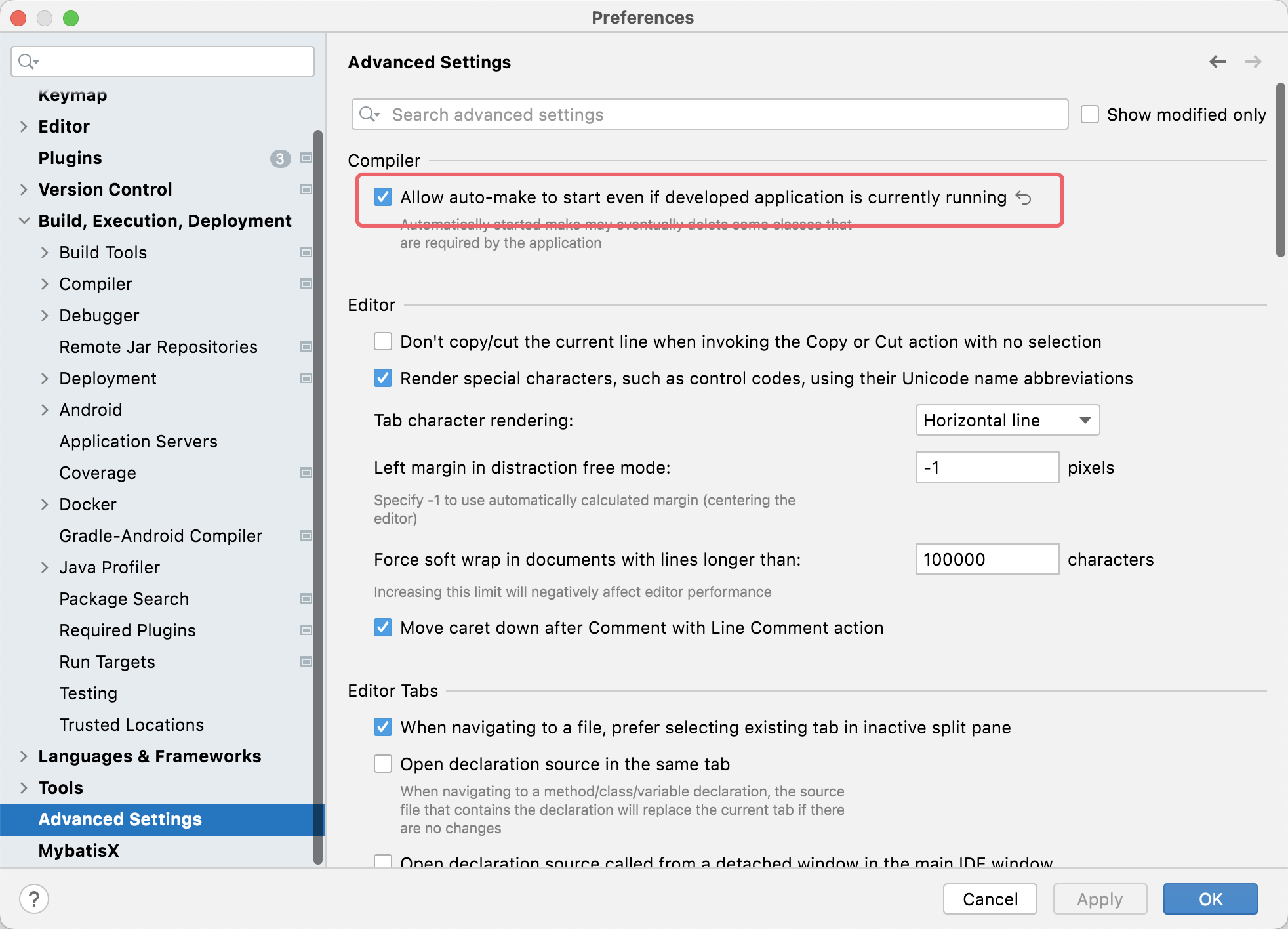Open Tab character rendering dropdown
1288x929 pixels.
pyautogui.click(x=1007, y=421)
